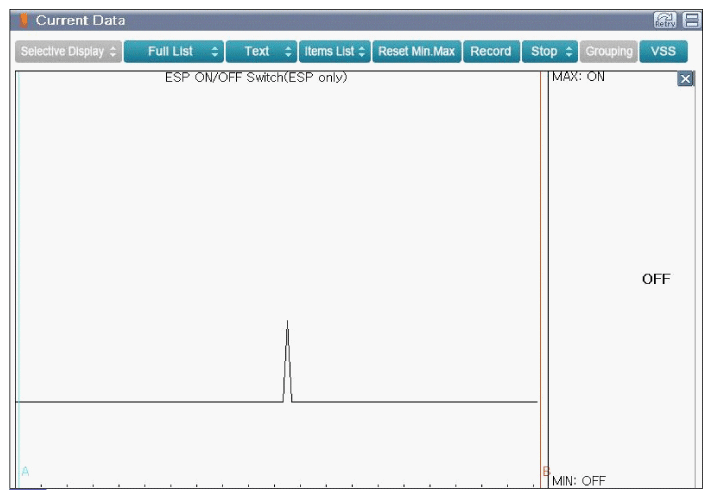Click the current OFF value reading
712x499 pixels.
click(x=656, y=279)
